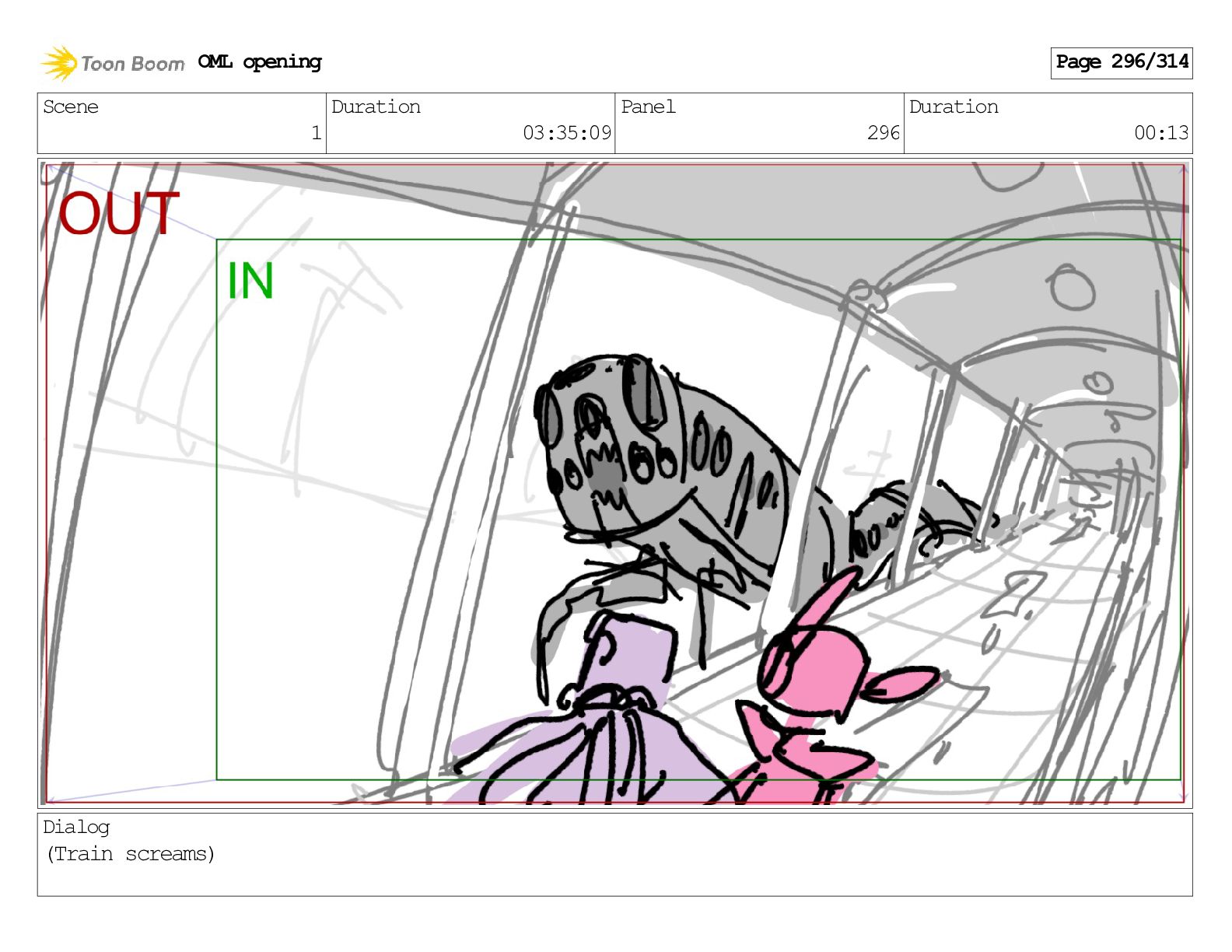
Task: Click the red OUT camera frame label
Action: pos(118,214)
